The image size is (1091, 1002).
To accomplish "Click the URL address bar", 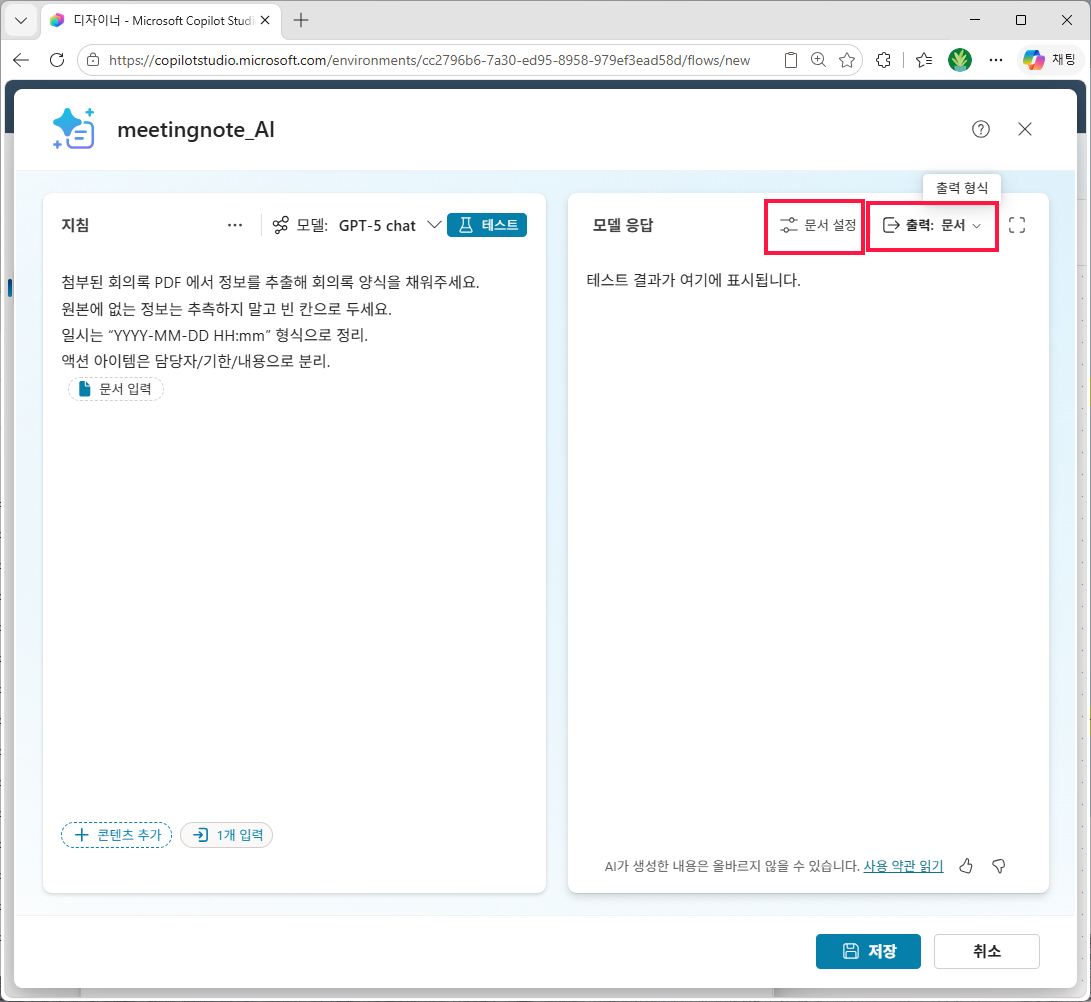I will click(429, 61).
